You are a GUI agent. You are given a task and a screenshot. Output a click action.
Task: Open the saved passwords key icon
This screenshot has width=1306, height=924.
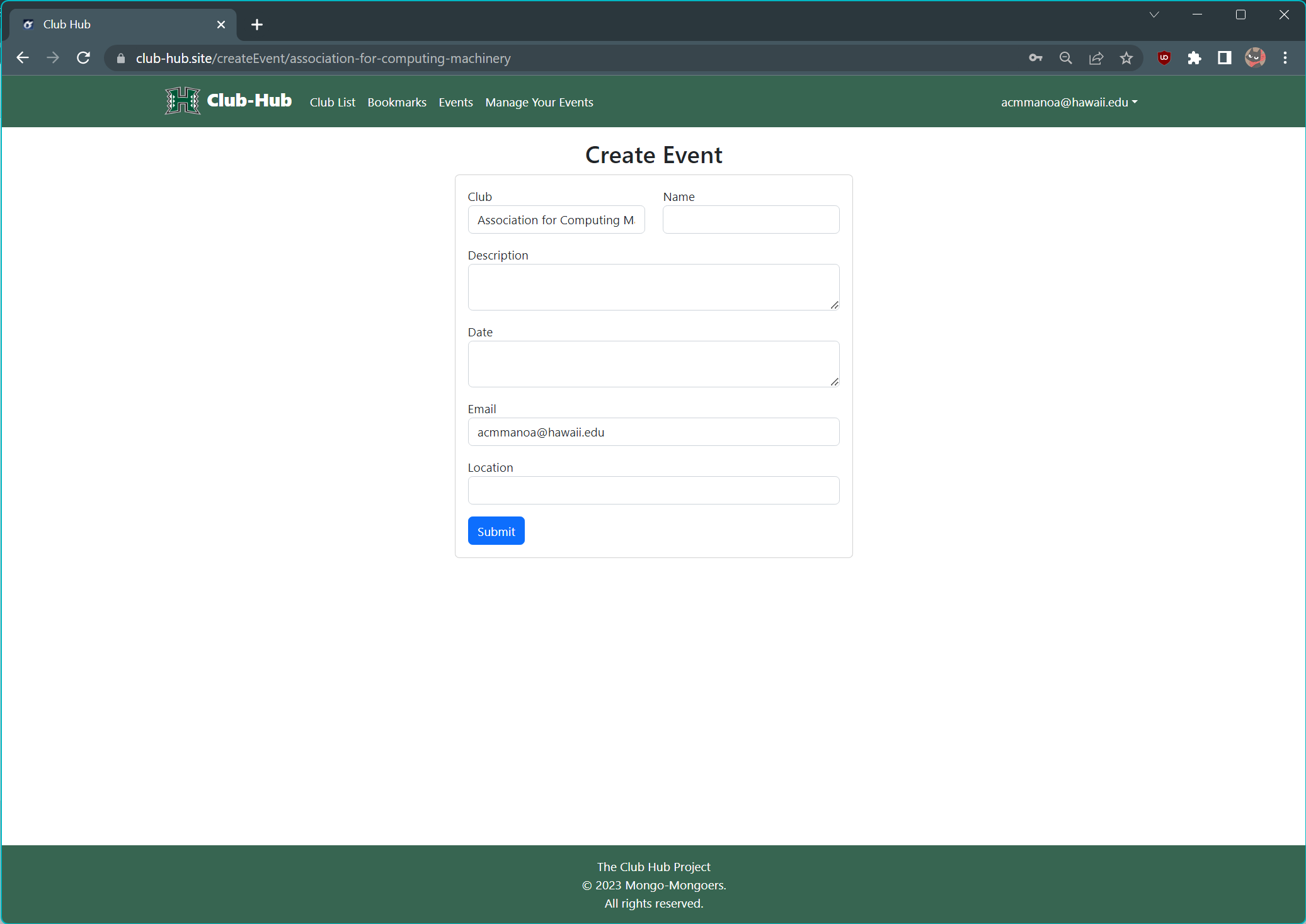1035,58
